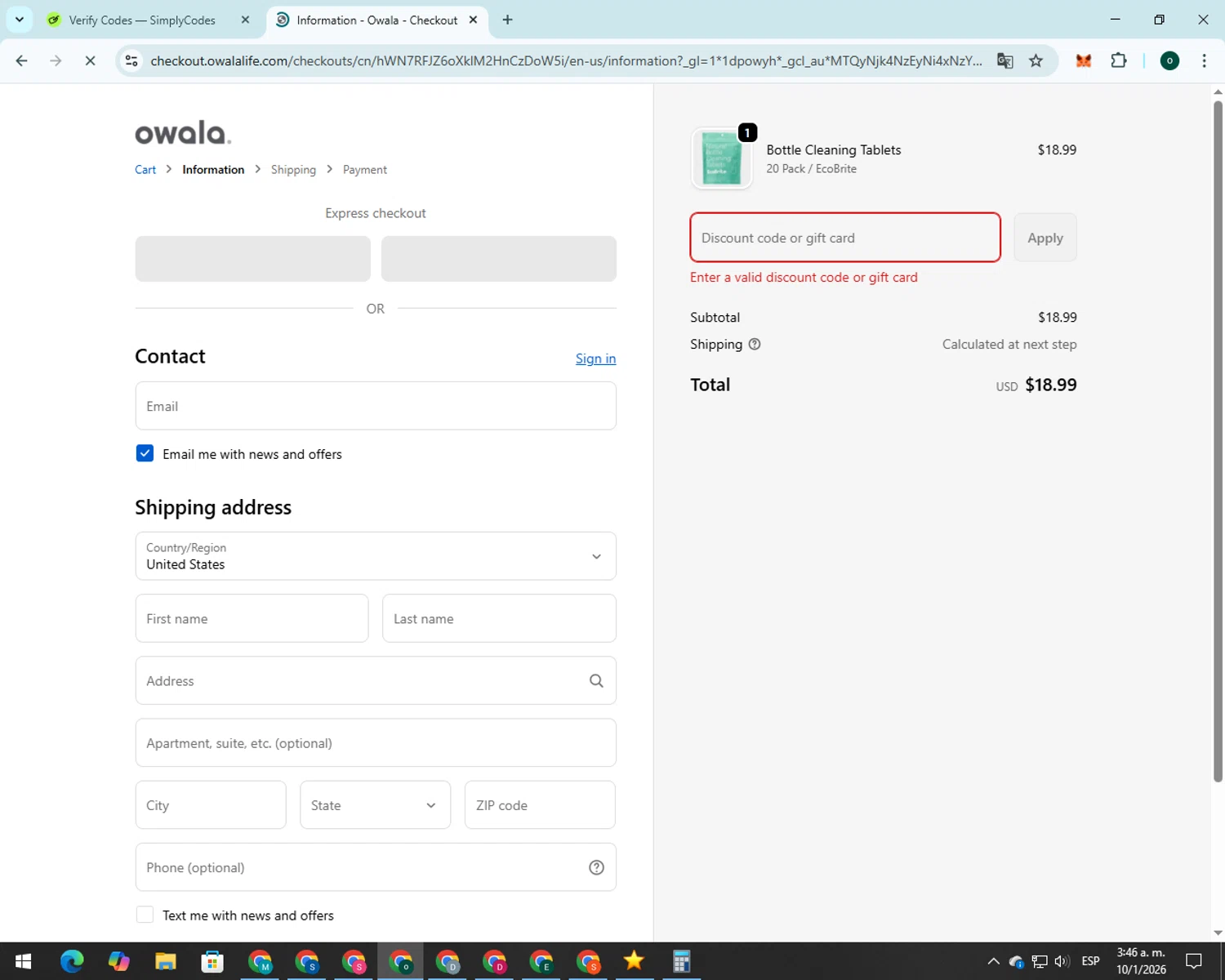1225x980 pixels.
Task: Focus the Email input field
Action: [x=376, y=406]
